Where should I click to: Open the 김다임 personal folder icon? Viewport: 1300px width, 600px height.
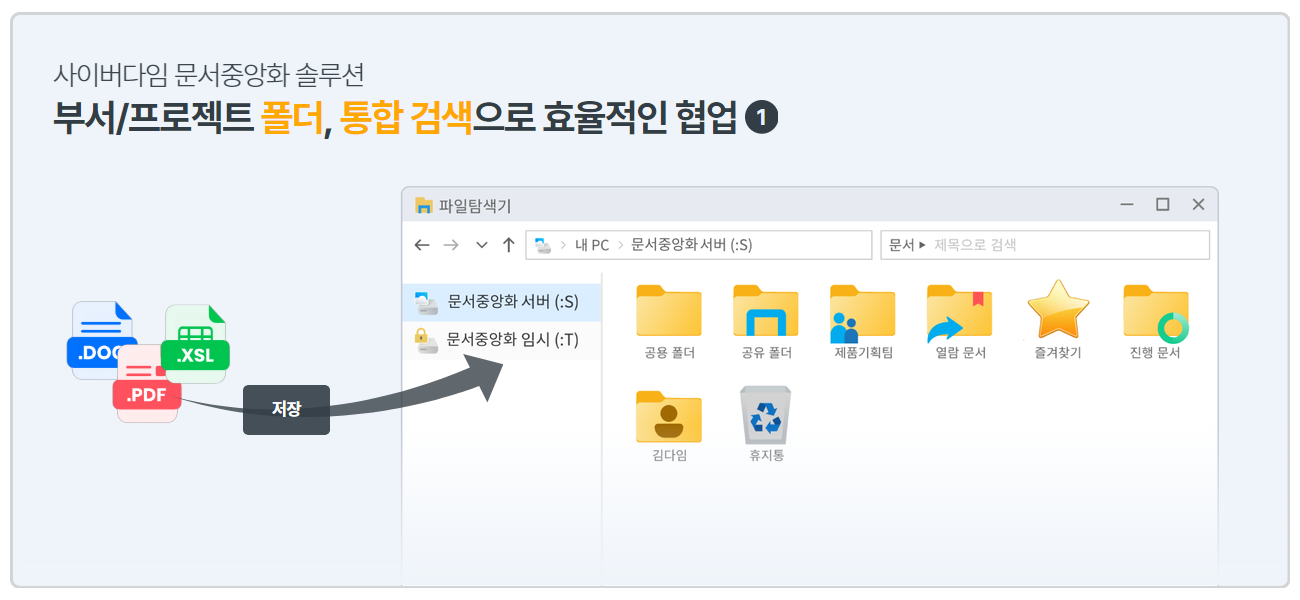(669, 416)
